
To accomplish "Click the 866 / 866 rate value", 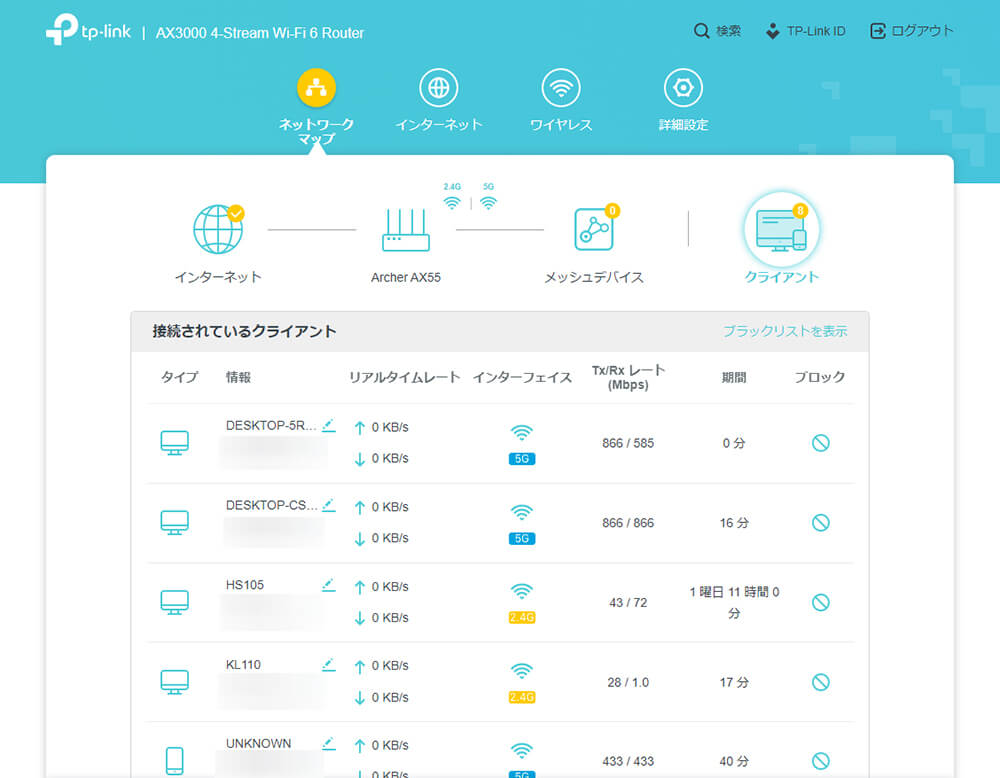I will (x=628, y=522).
